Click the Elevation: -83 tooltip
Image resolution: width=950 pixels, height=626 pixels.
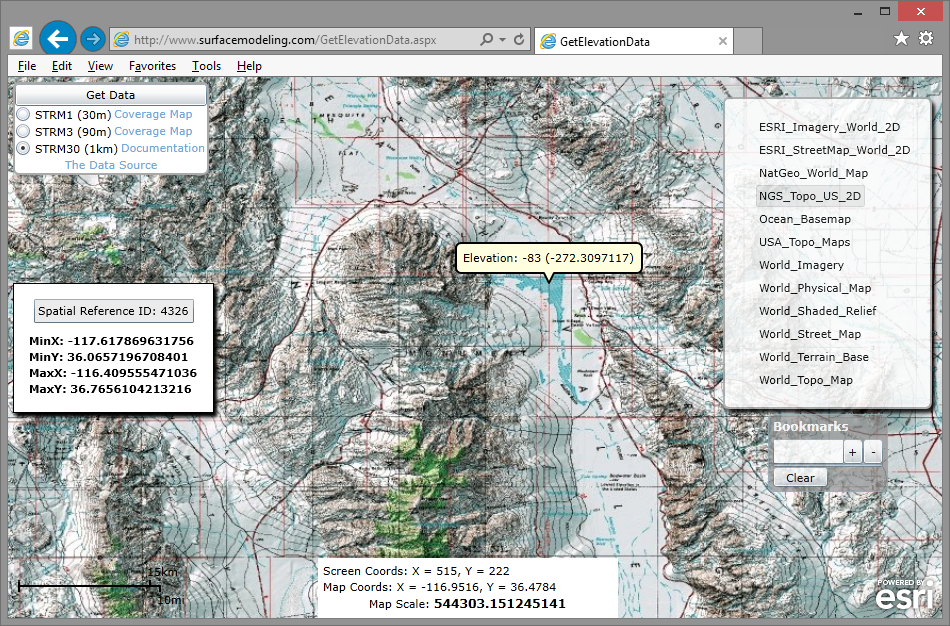pyautogui.click(x=548, y=258)
